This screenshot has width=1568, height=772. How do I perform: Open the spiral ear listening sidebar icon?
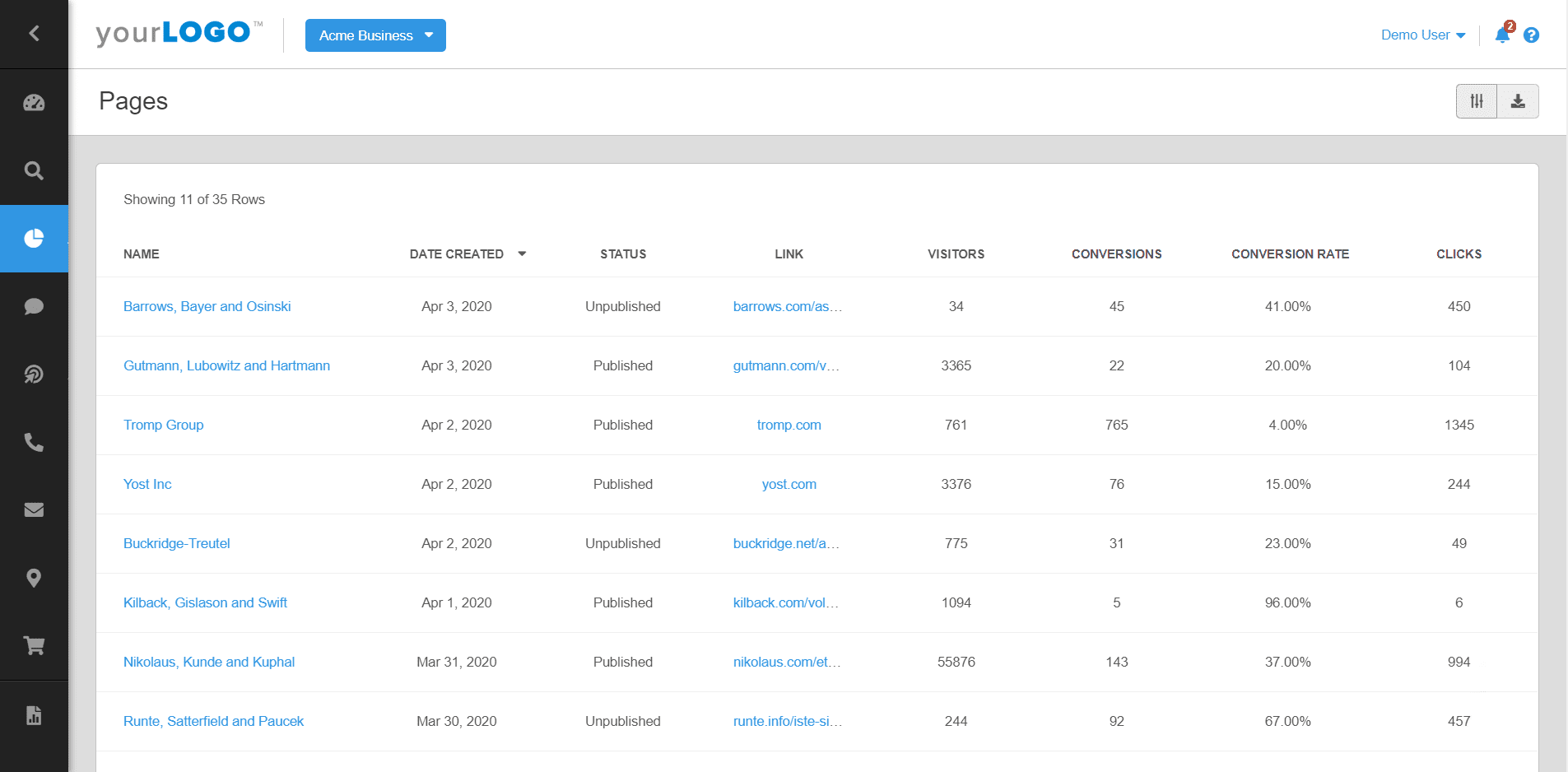pyautogui.click(x=34, y=374)
